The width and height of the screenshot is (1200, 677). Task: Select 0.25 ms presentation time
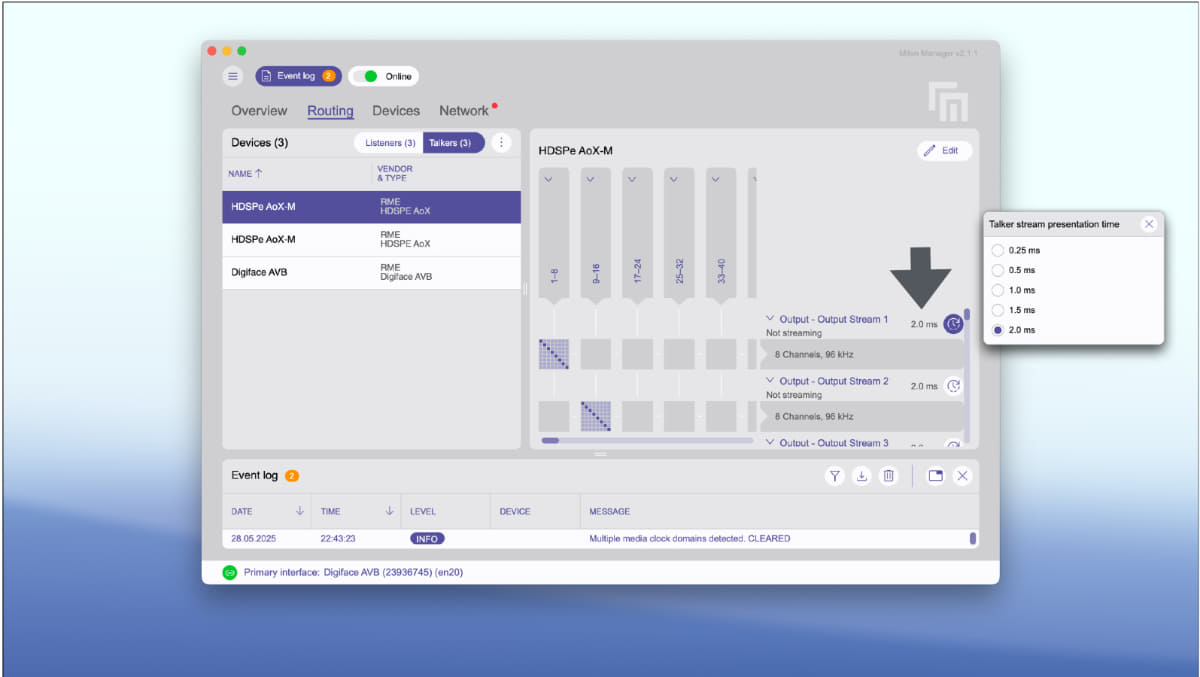tap(998, 250)
